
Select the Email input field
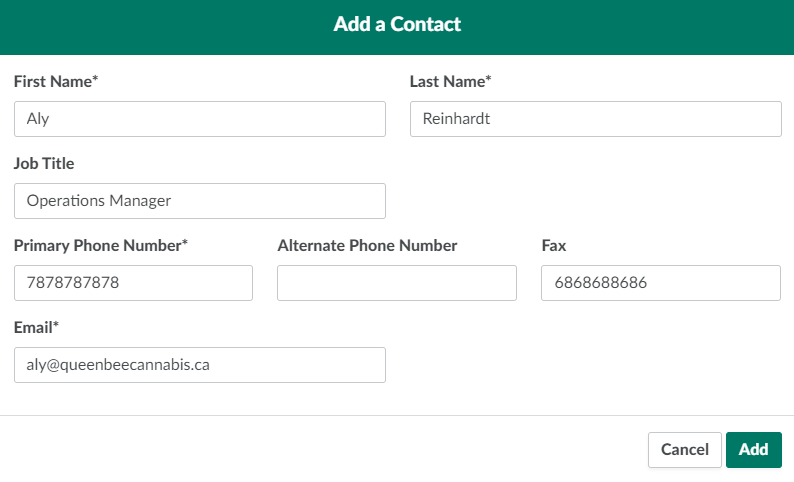point(200,365)
